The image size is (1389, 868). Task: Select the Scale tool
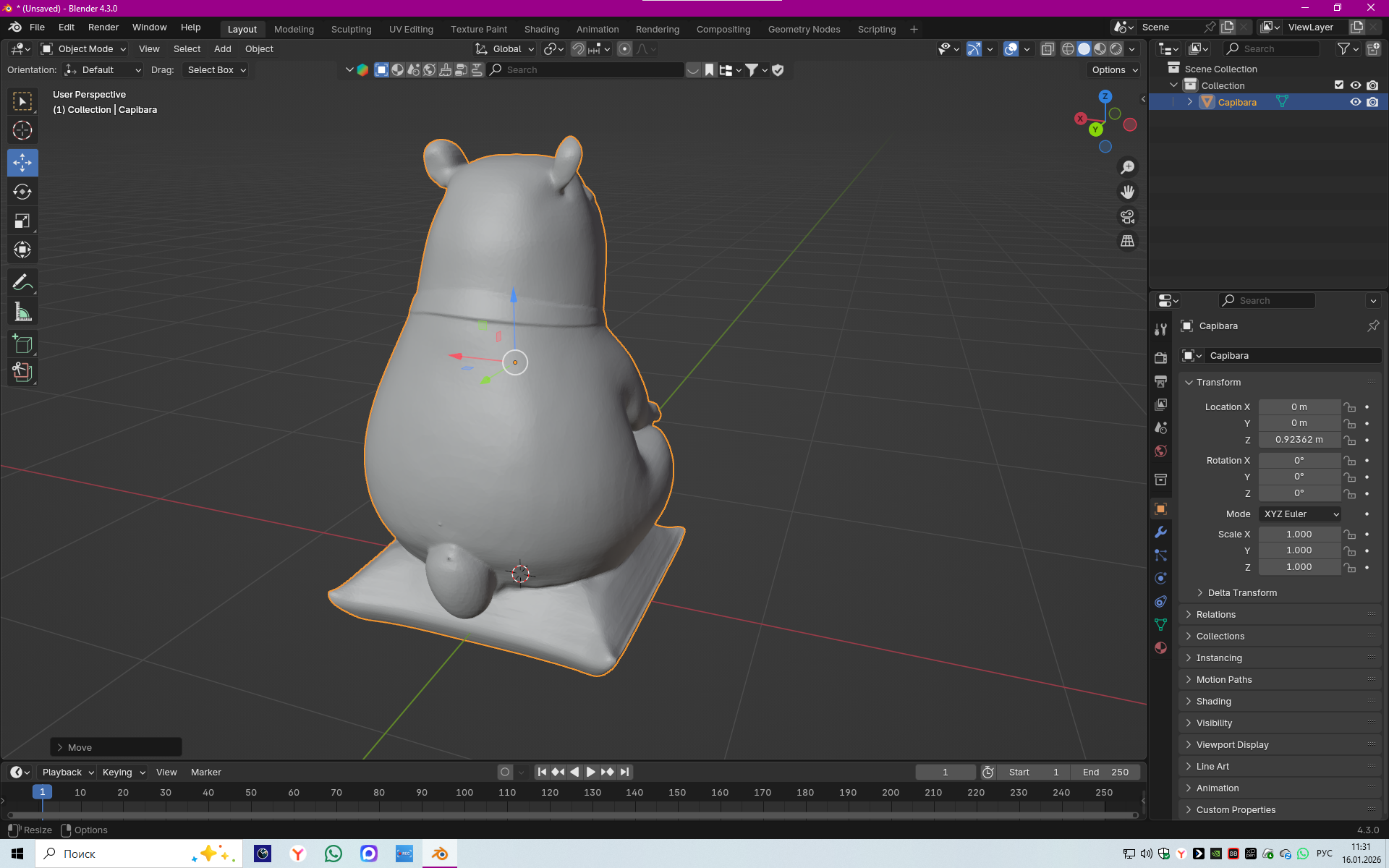pyautogui.click(x=22, y=221)
